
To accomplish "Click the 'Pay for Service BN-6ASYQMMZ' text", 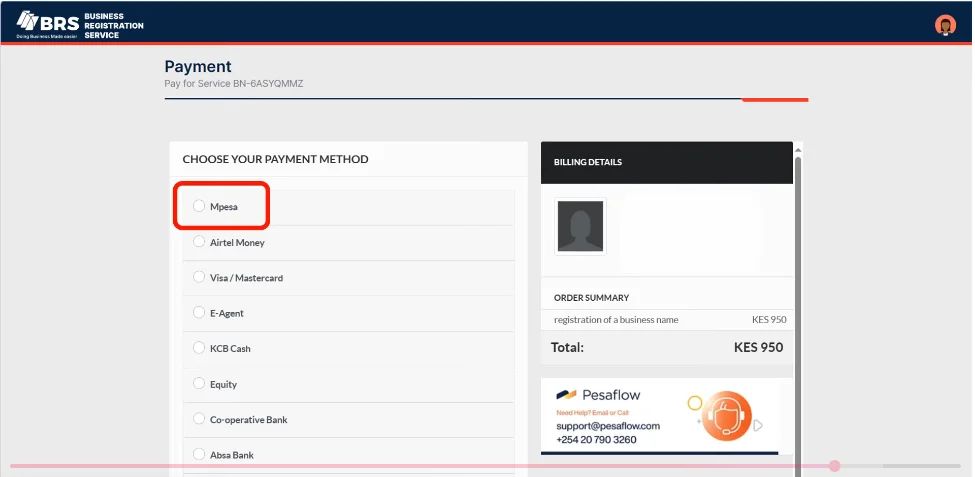I will click(234, 83).
